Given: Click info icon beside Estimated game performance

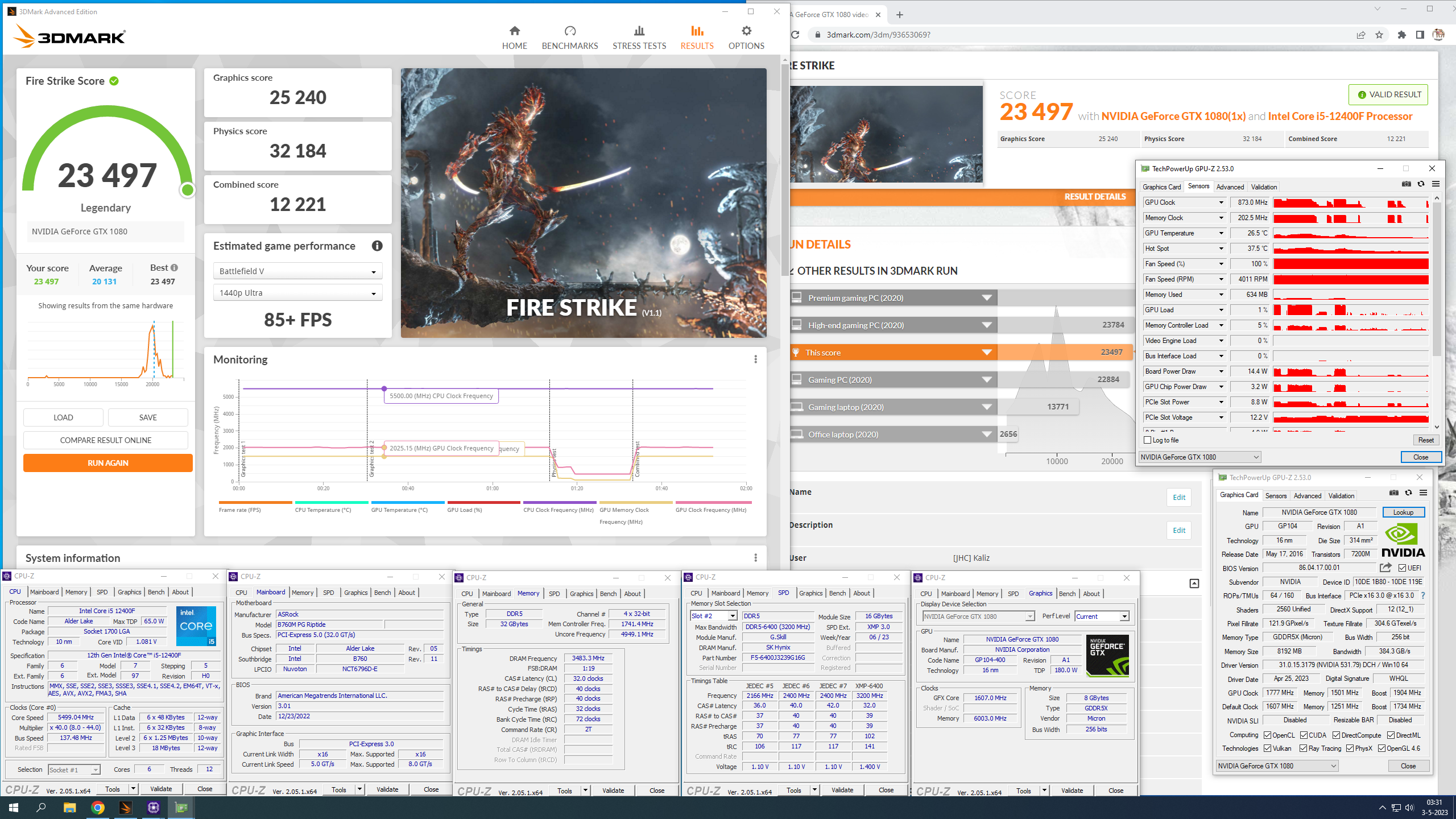Looking at the screenshot, I should coord(377,246).
